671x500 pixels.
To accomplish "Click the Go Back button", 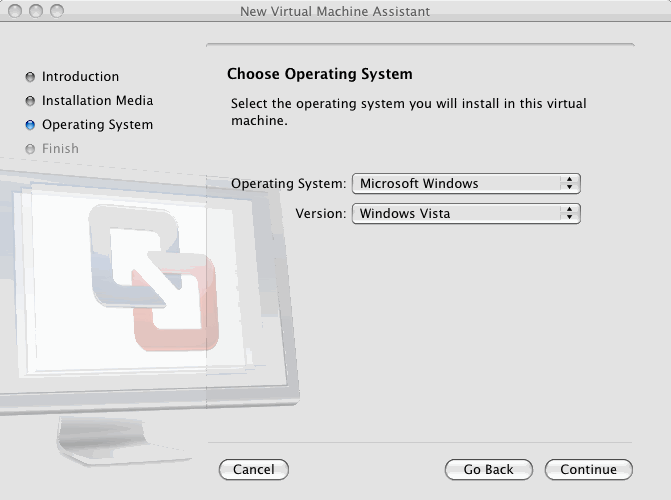I will pyautogui.click(x=489, y=470).
